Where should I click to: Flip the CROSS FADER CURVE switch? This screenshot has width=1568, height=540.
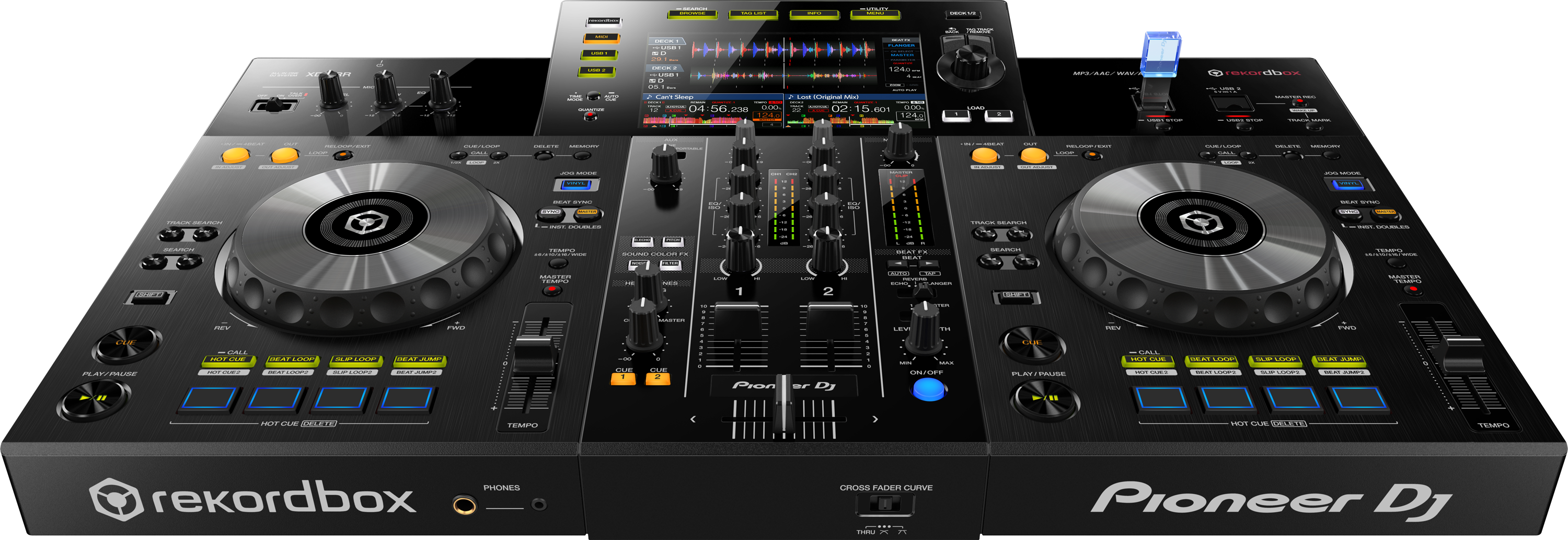pos(885,504)
